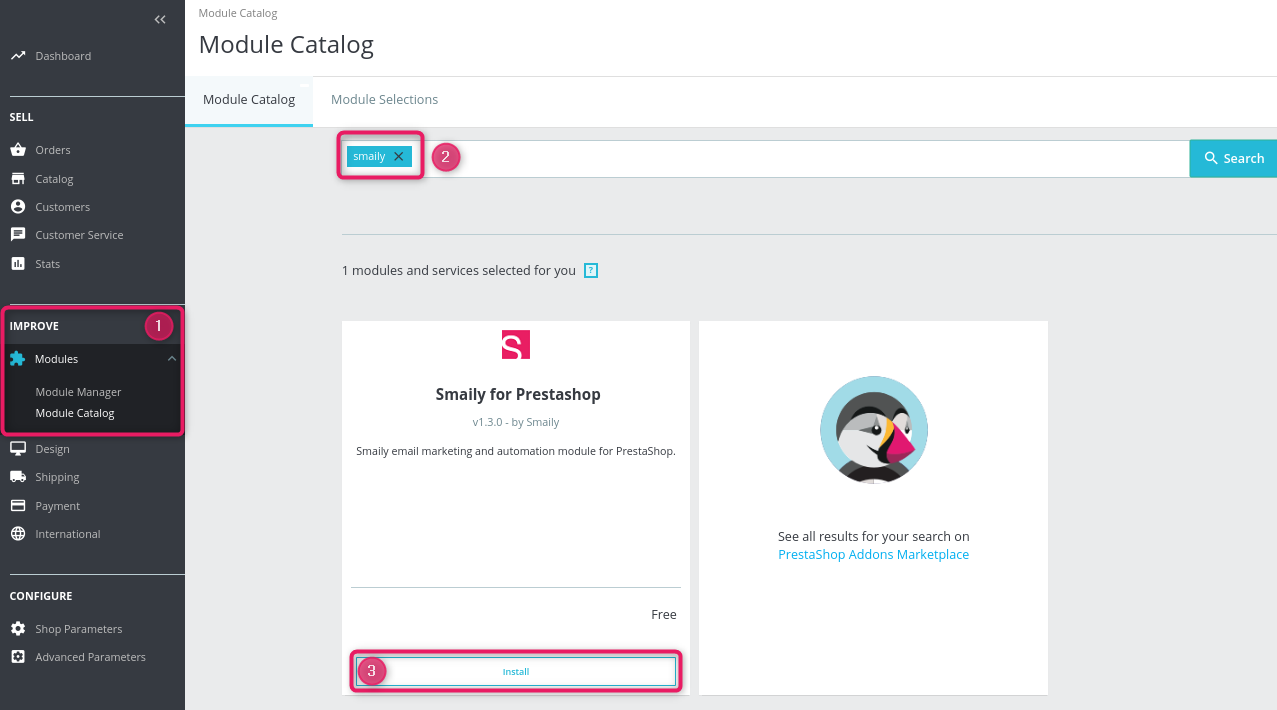Install the Smaily for Prestashop module
This screenshot has height=710, width=1277.
click(516, 671)
